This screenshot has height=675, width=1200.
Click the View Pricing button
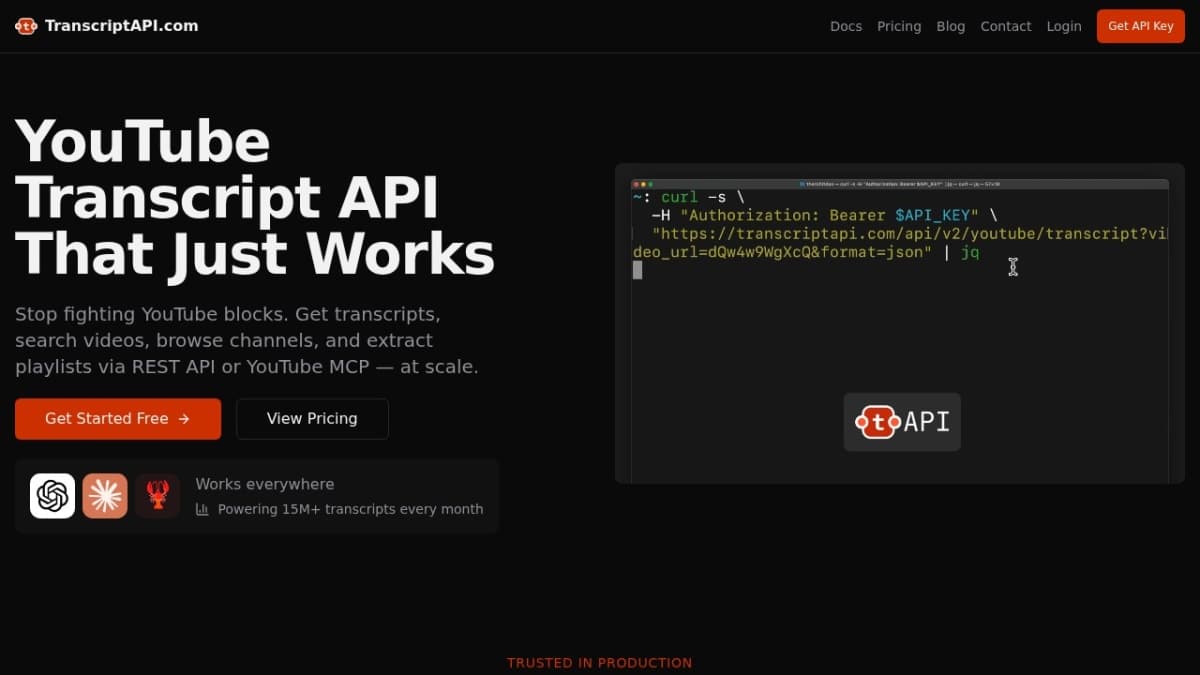[x=312, y=419]
